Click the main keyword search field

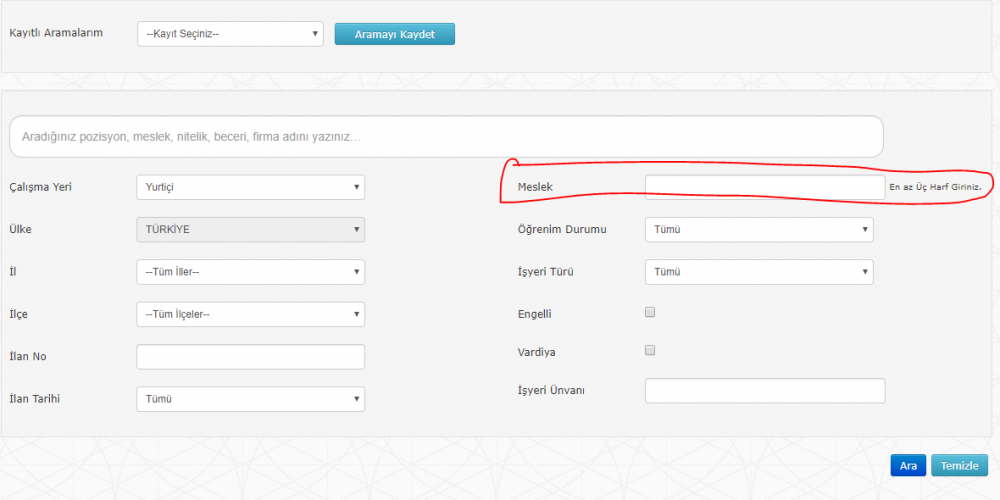[x=446, y=137]
